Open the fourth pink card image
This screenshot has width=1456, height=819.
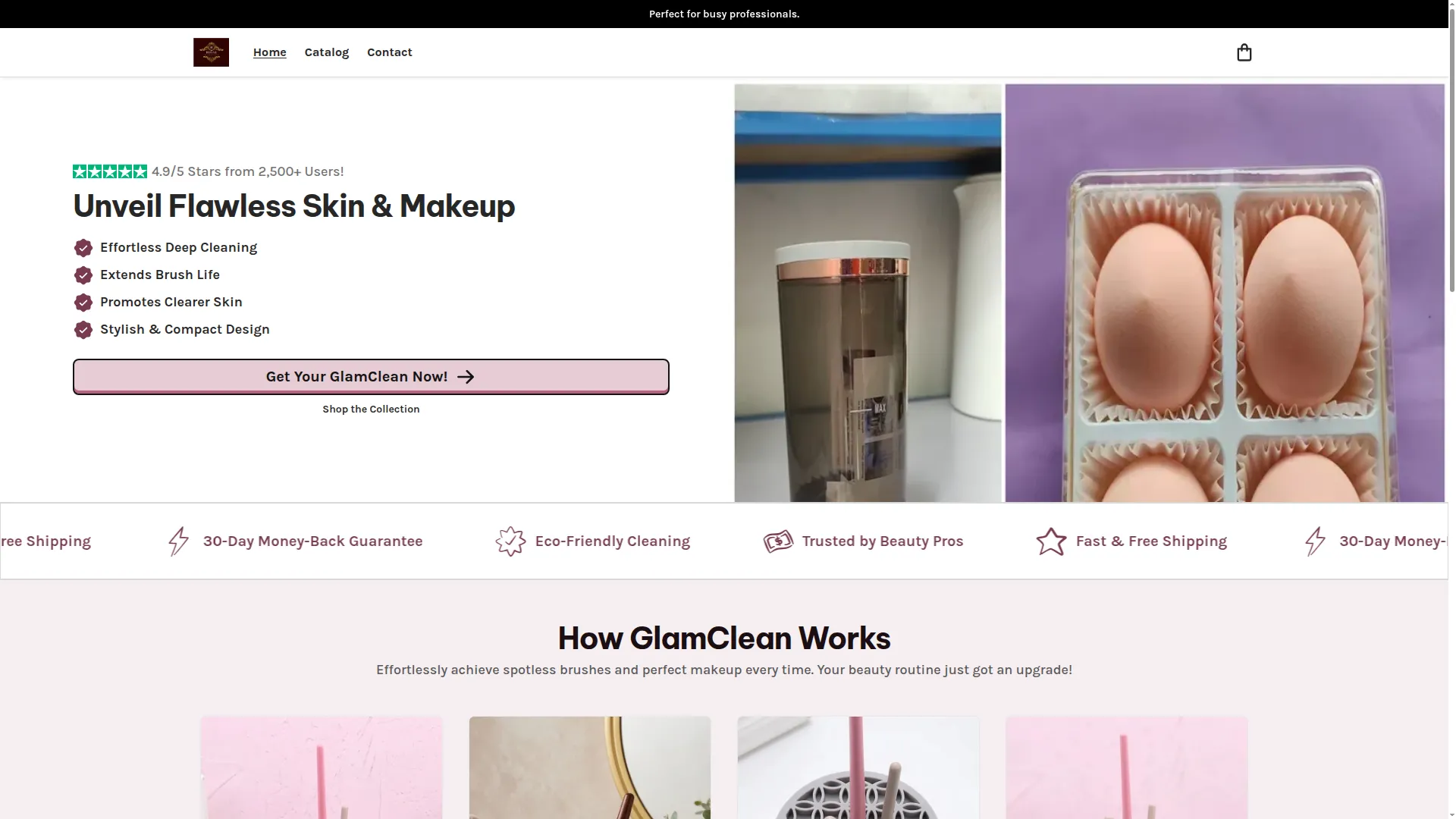coord(1127,767)
